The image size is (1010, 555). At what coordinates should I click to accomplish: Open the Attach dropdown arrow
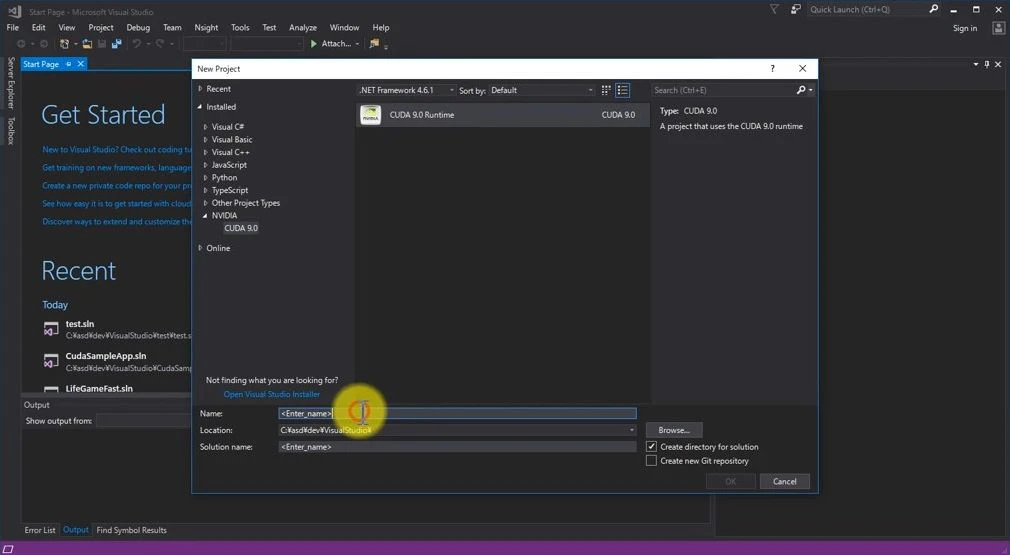[x=357, y=44]
